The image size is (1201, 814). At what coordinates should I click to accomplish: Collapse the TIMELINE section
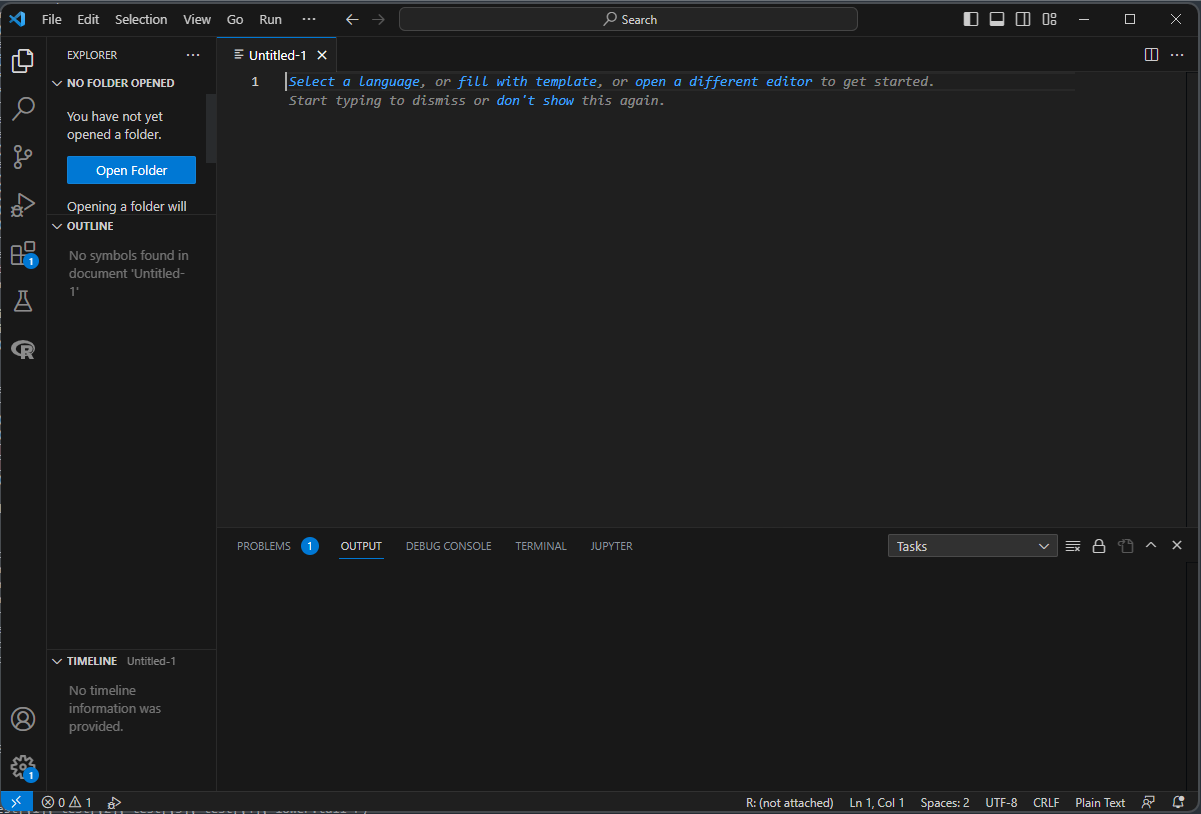tap(57, 660)
